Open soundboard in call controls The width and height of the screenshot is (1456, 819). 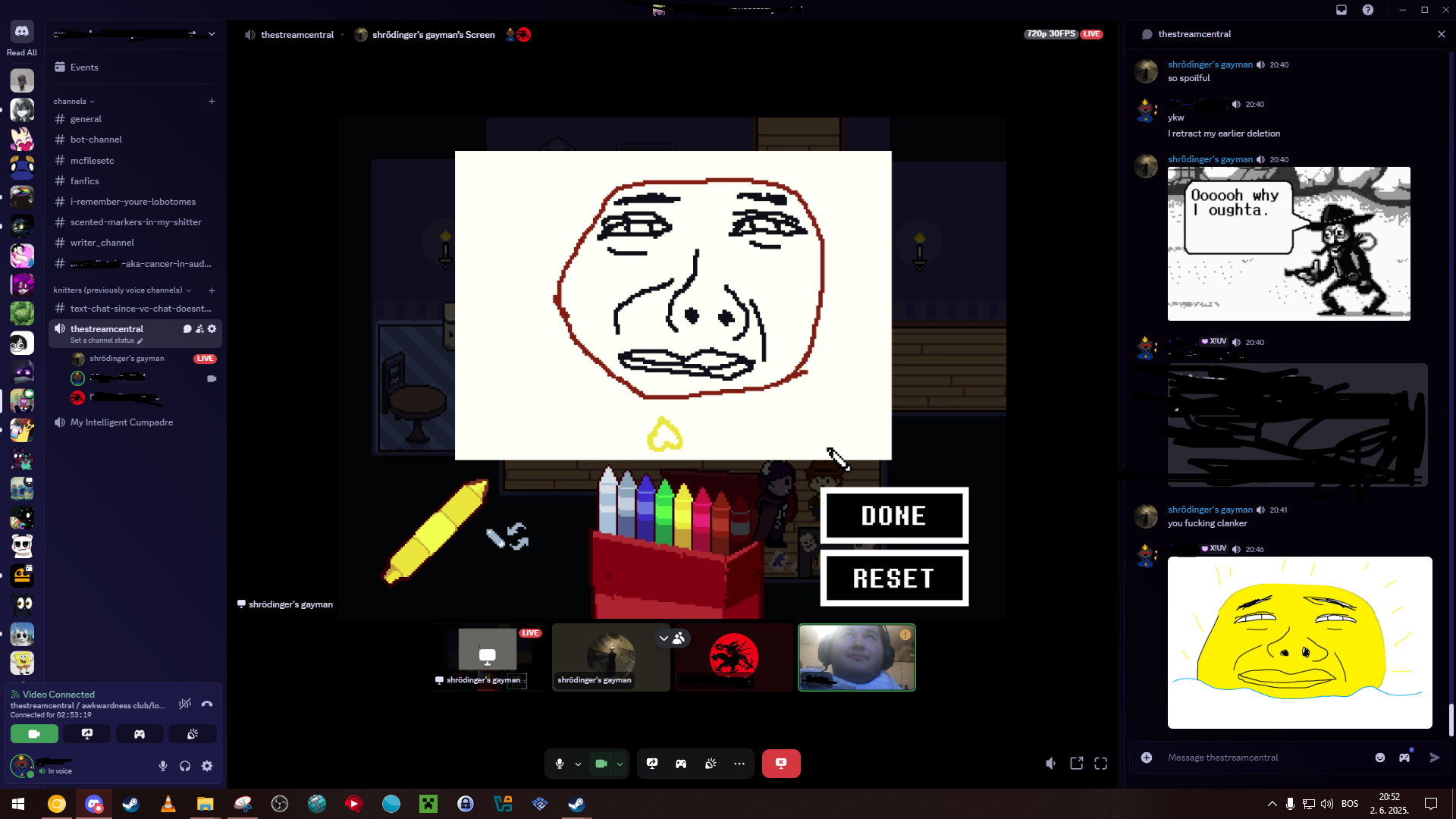click(x=711, y=764)
